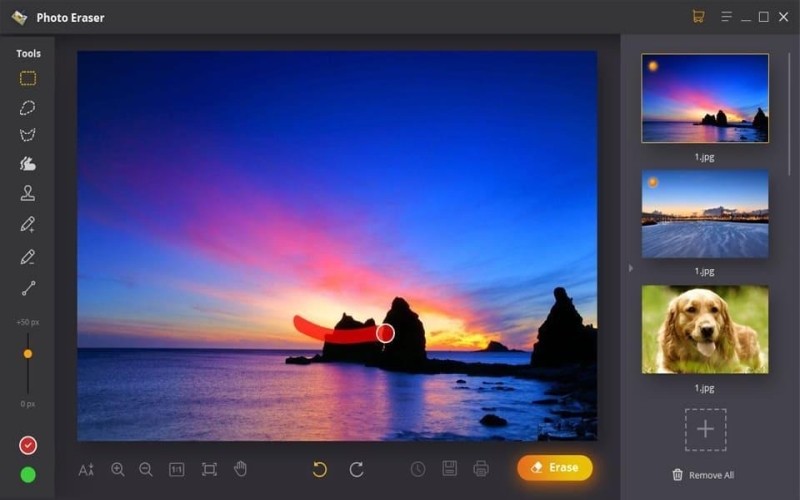The width and height of the screenshot is (800, 500).
Task: Choose the polygon lasso tool
Action: [x=28, y=135]
